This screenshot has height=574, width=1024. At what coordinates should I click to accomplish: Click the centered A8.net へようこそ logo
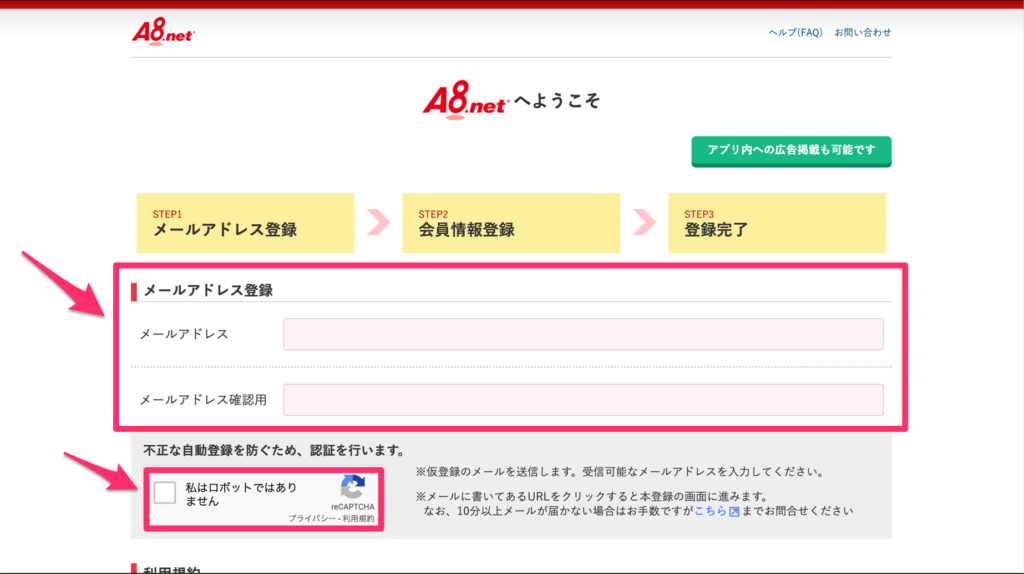[x=466, y=101]
